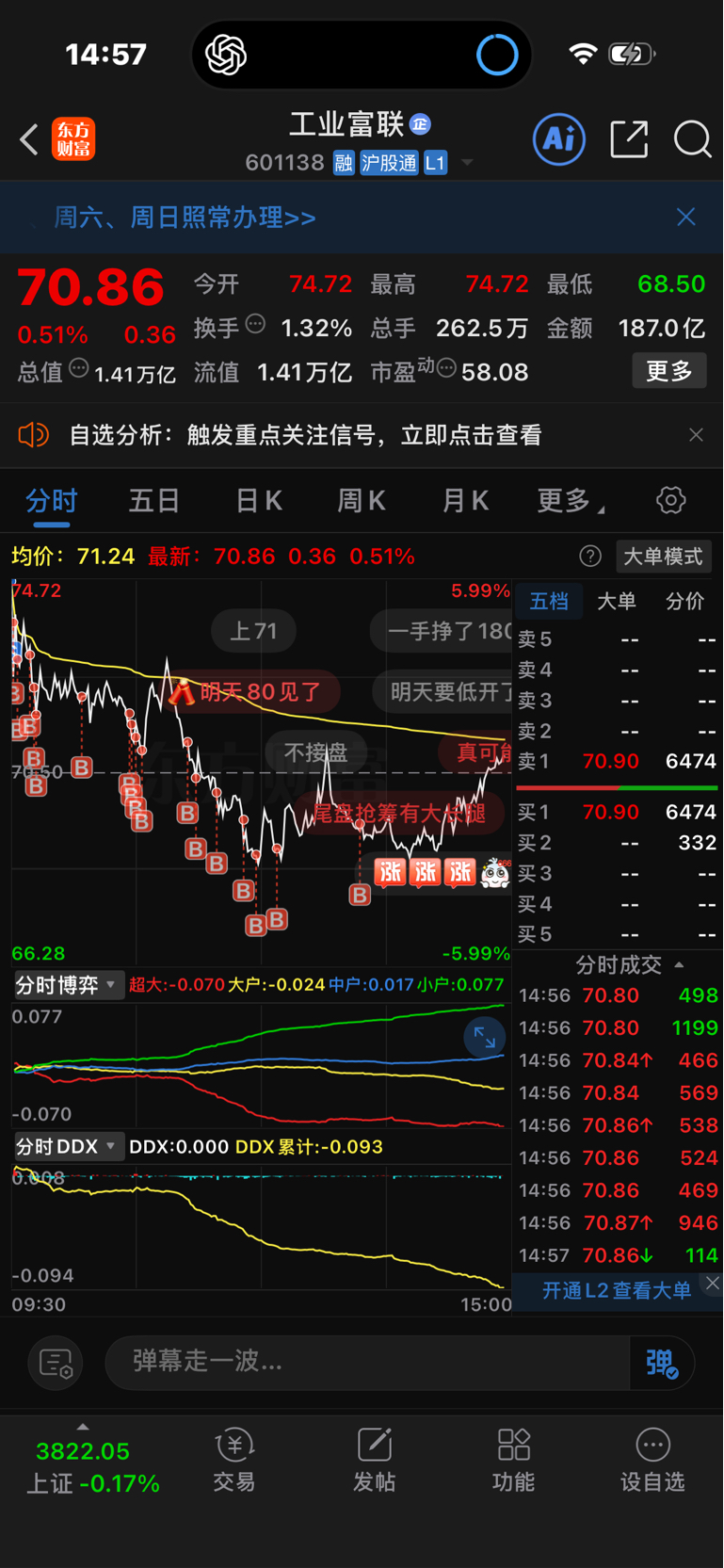
Task: Tap the info icon next to 换手
Action: tap(255, 325)
